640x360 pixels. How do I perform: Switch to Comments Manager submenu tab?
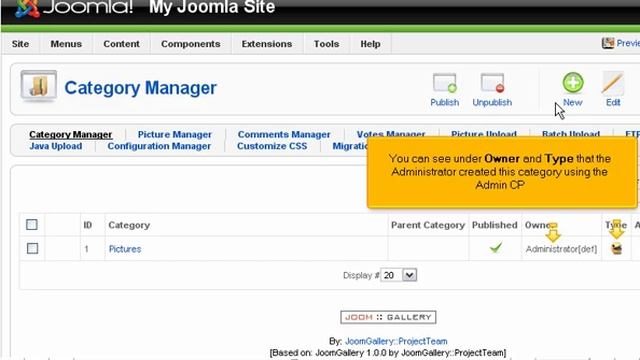284,134
